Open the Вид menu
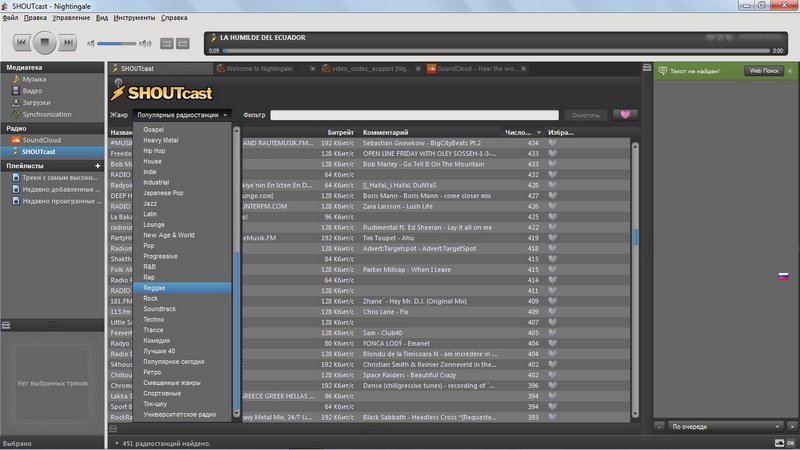Screen dimensions: 800x450 tap(102, 17)
